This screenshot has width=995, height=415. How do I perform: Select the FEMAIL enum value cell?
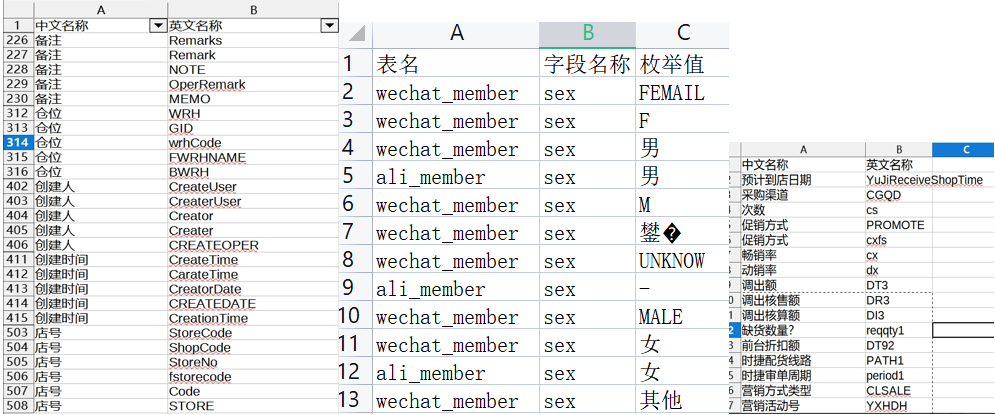[x=672, y=94]
